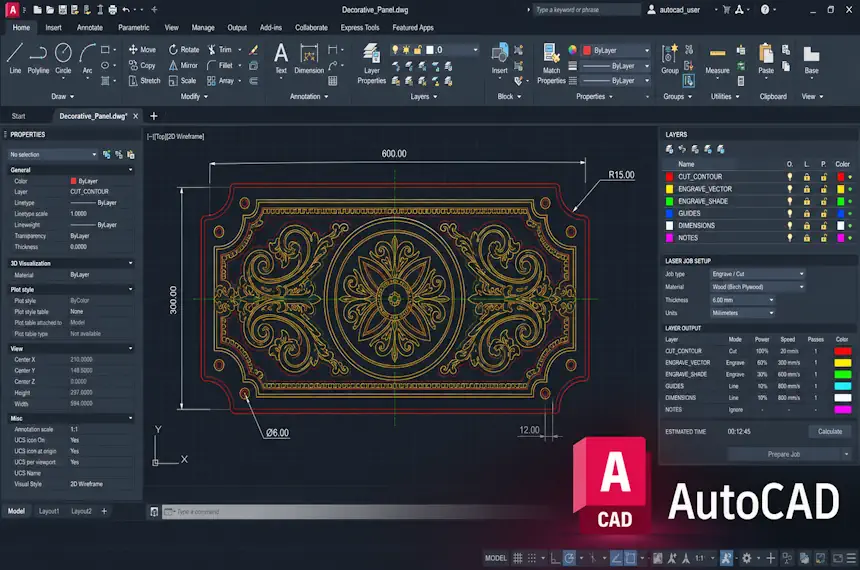Viewport: 860px width, 570px height.
Task: Click the status bar grid display icon
Action: pos(518,558)
